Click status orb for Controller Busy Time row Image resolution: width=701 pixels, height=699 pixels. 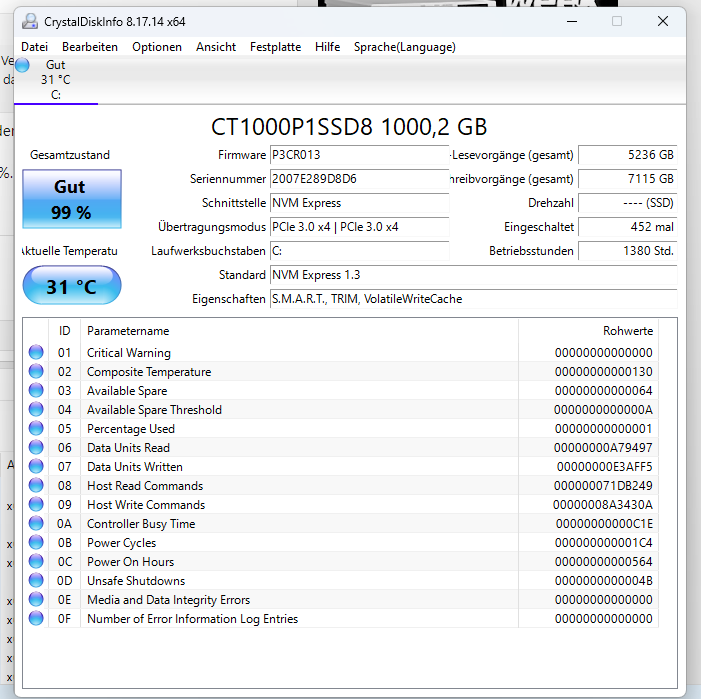tap(36, 523)
